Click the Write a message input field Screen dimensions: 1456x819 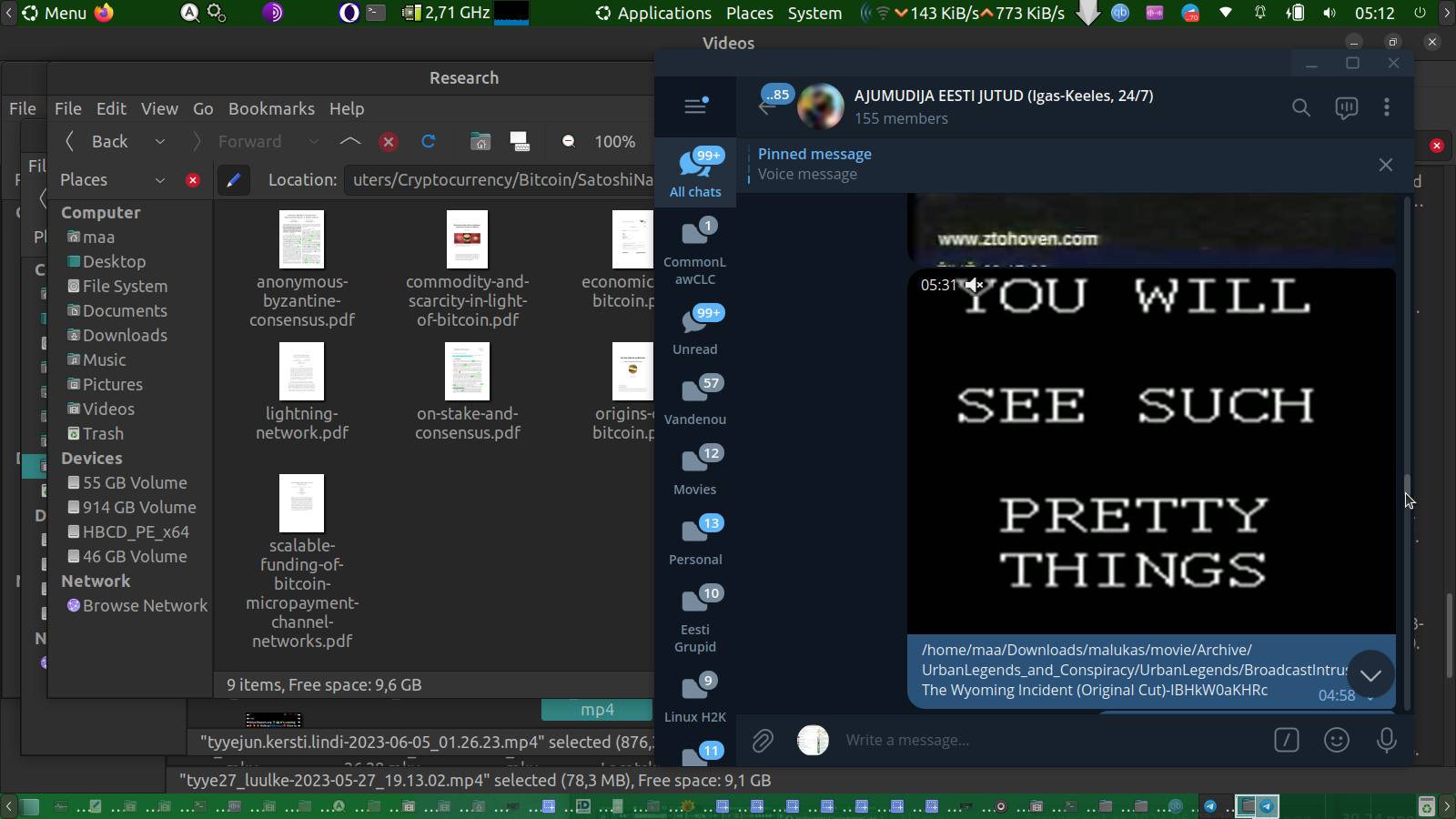point(1051,741)
